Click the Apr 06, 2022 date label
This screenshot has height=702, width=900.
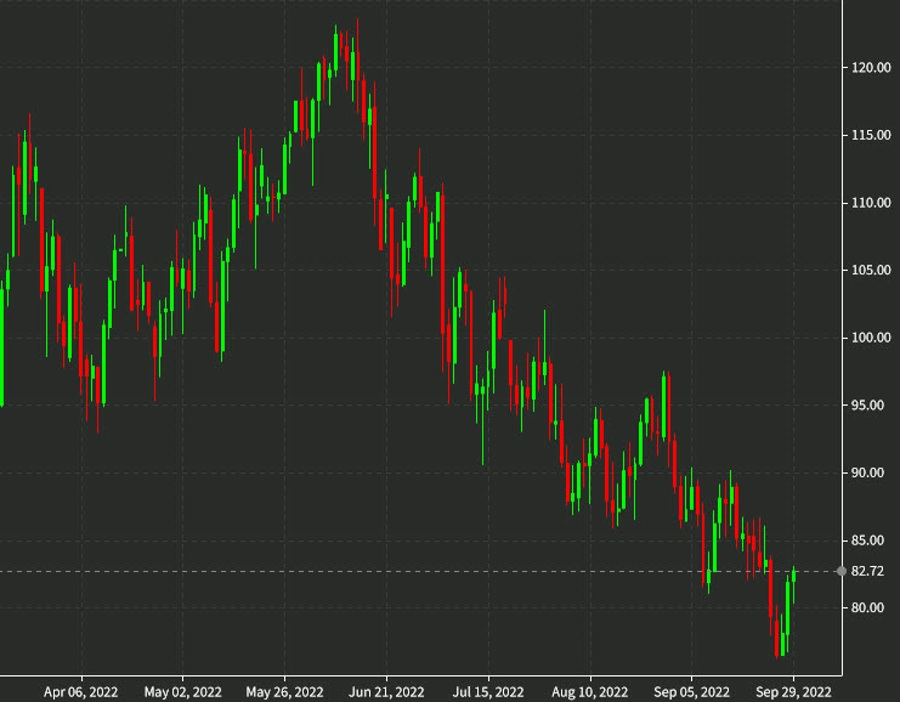pyautogui.click(x=81, y=692)
